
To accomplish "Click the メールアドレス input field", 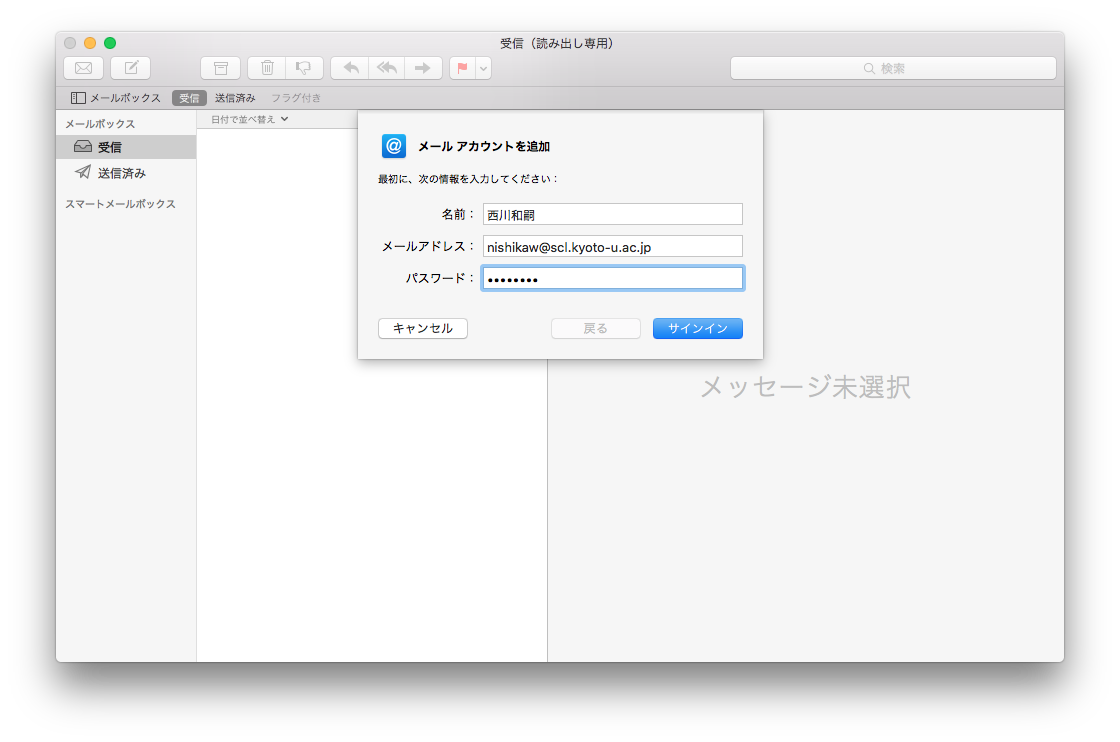I will pos(613,246).
